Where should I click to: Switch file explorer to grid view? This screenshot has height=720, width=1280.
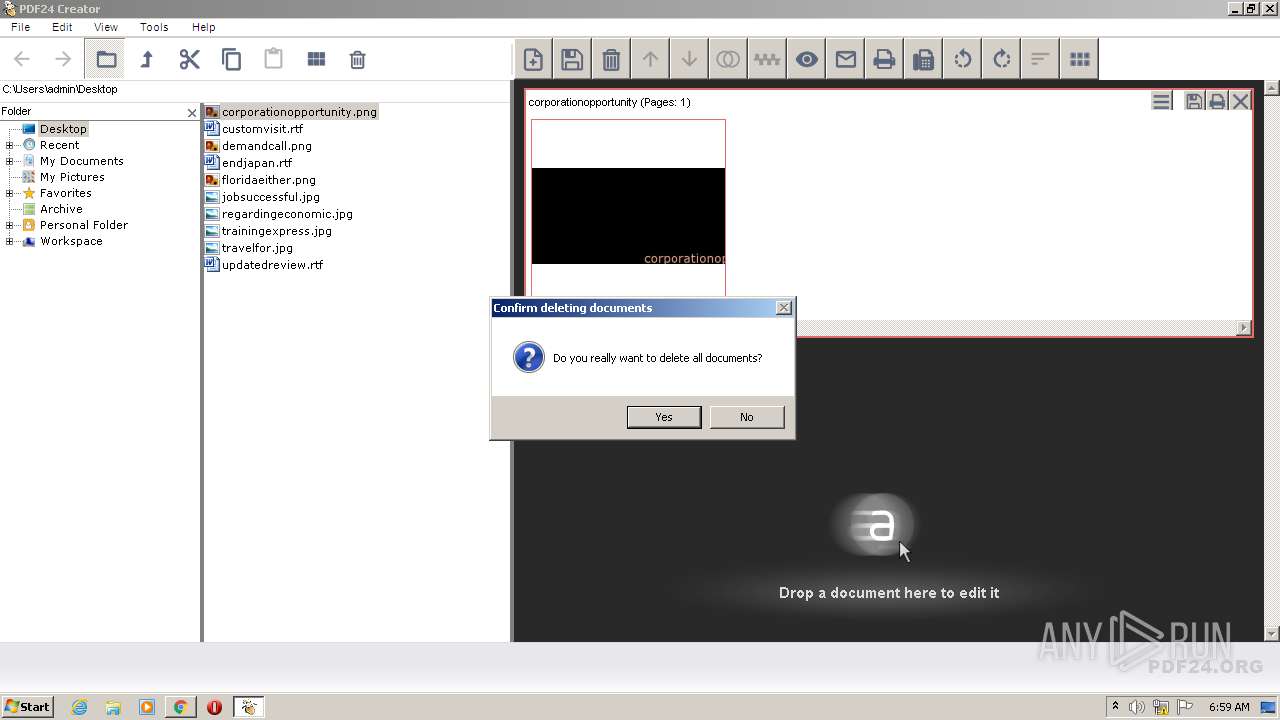click(x=316, y=60)
